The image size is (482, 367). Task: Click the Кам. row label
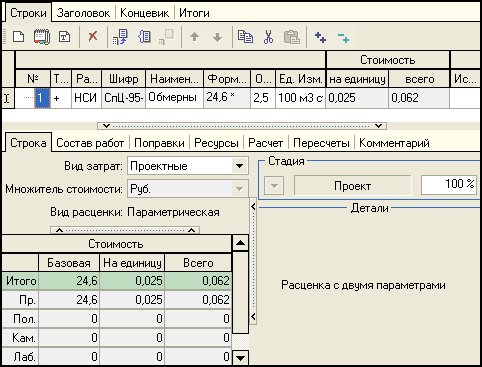coord(21,338)
